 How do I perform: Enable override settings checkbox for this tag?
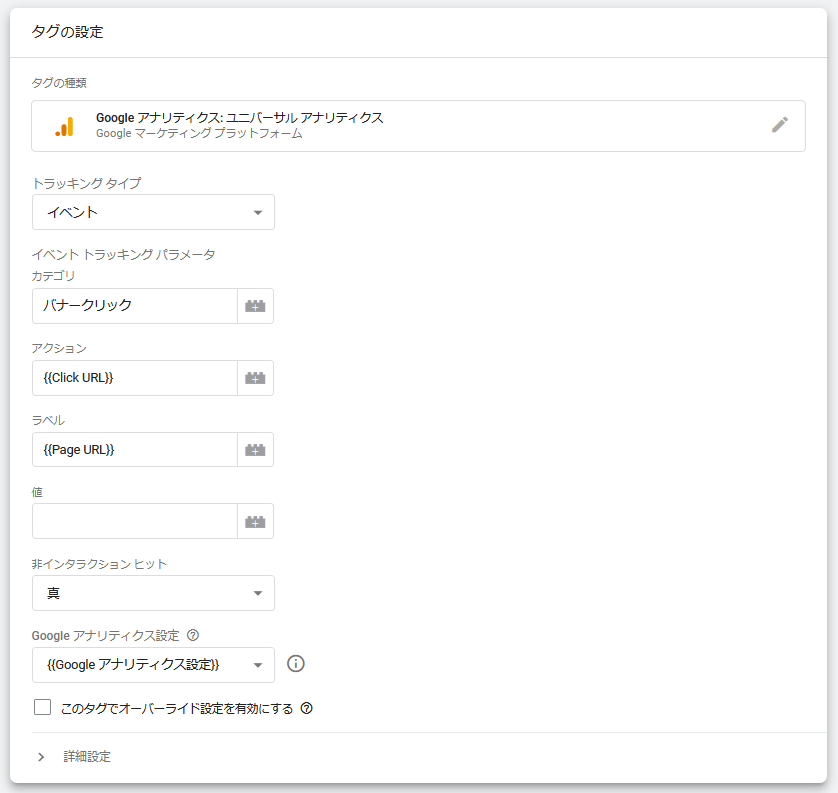[43, 707]
